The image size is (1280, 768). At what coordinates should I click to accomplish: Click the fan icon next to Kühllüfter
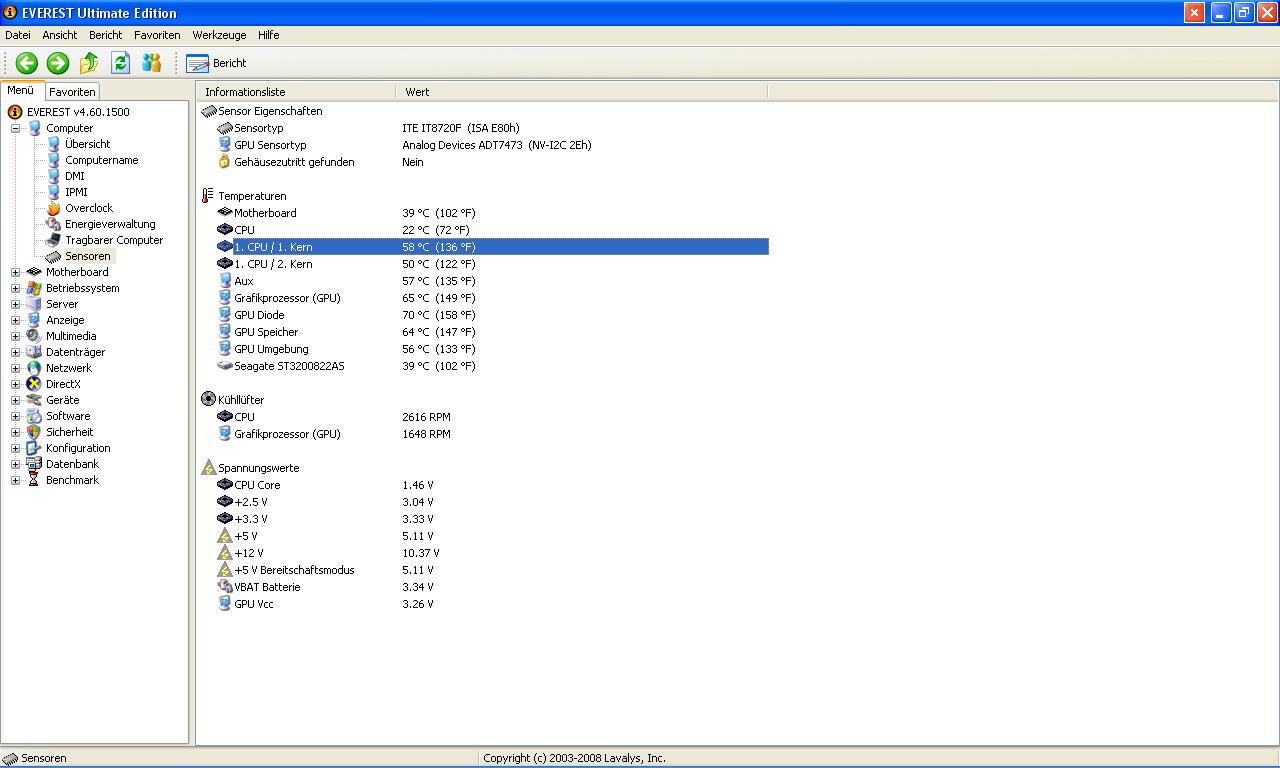pyautogui.click(x=208, y=400)
